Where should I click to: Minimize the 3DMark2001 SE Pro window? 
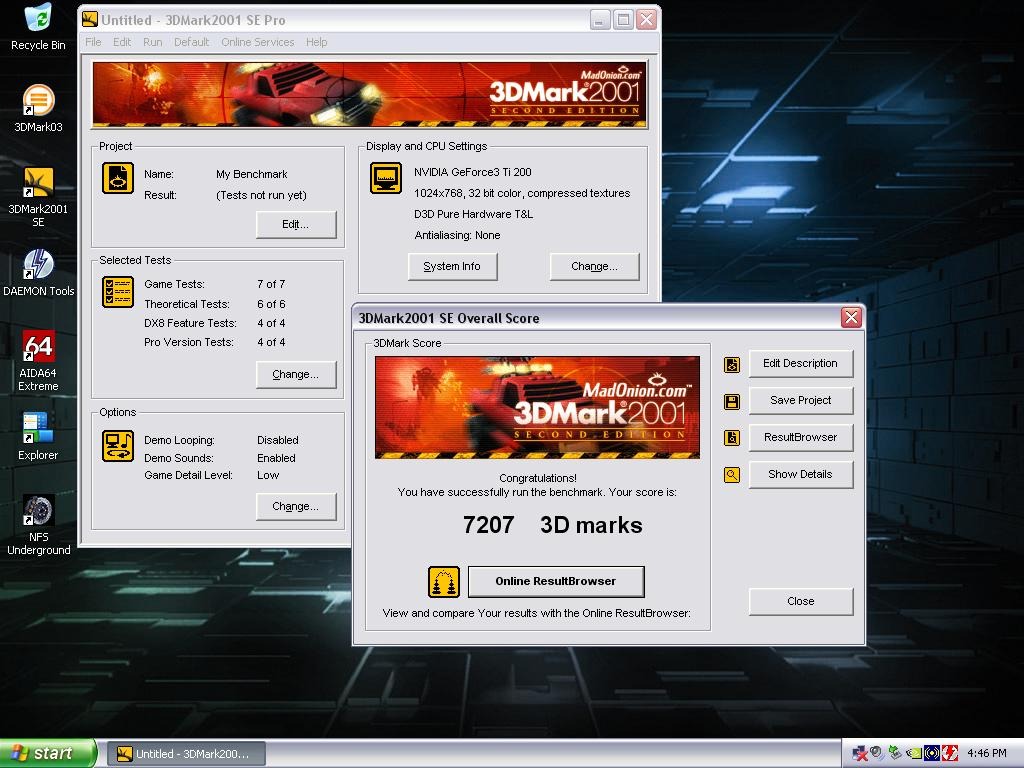[600, 20]
